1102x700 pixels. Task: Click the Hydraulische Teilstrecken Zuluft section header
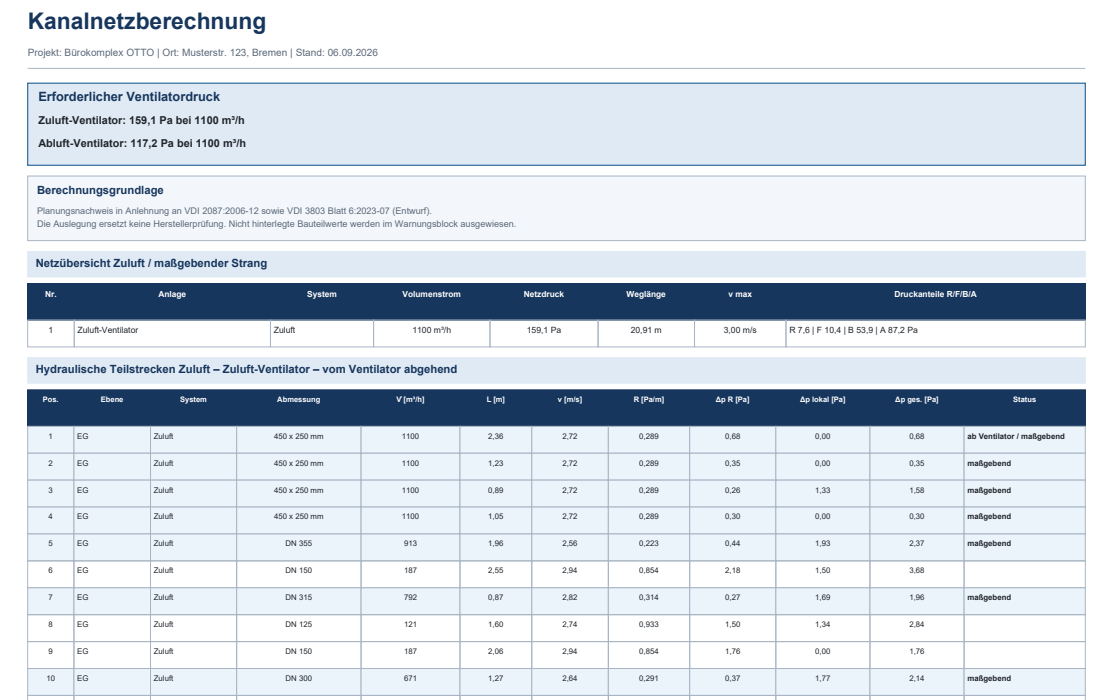tap(556, 370)
